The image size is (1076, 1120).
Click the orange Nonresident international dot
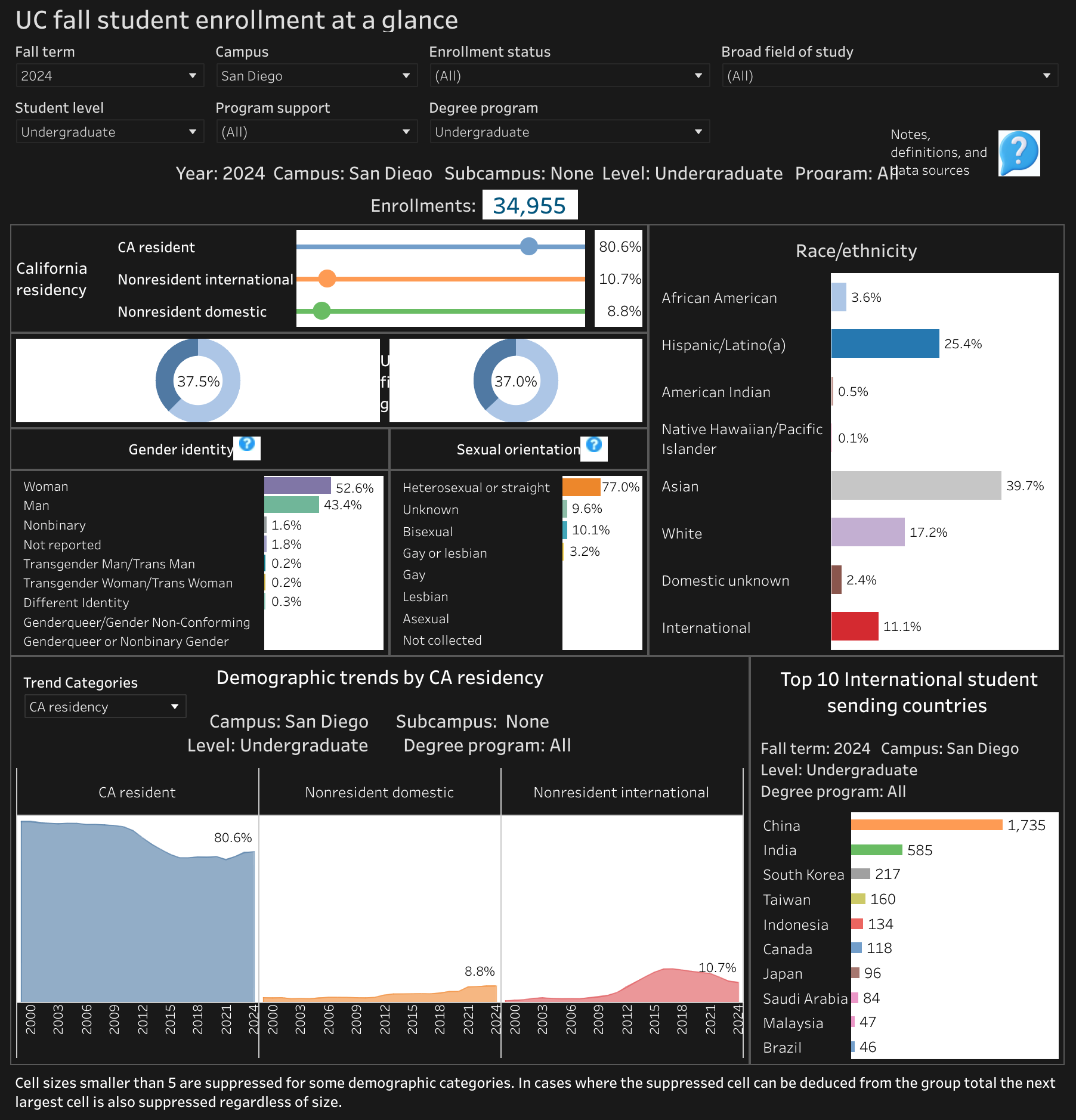[x=327, y=279]
